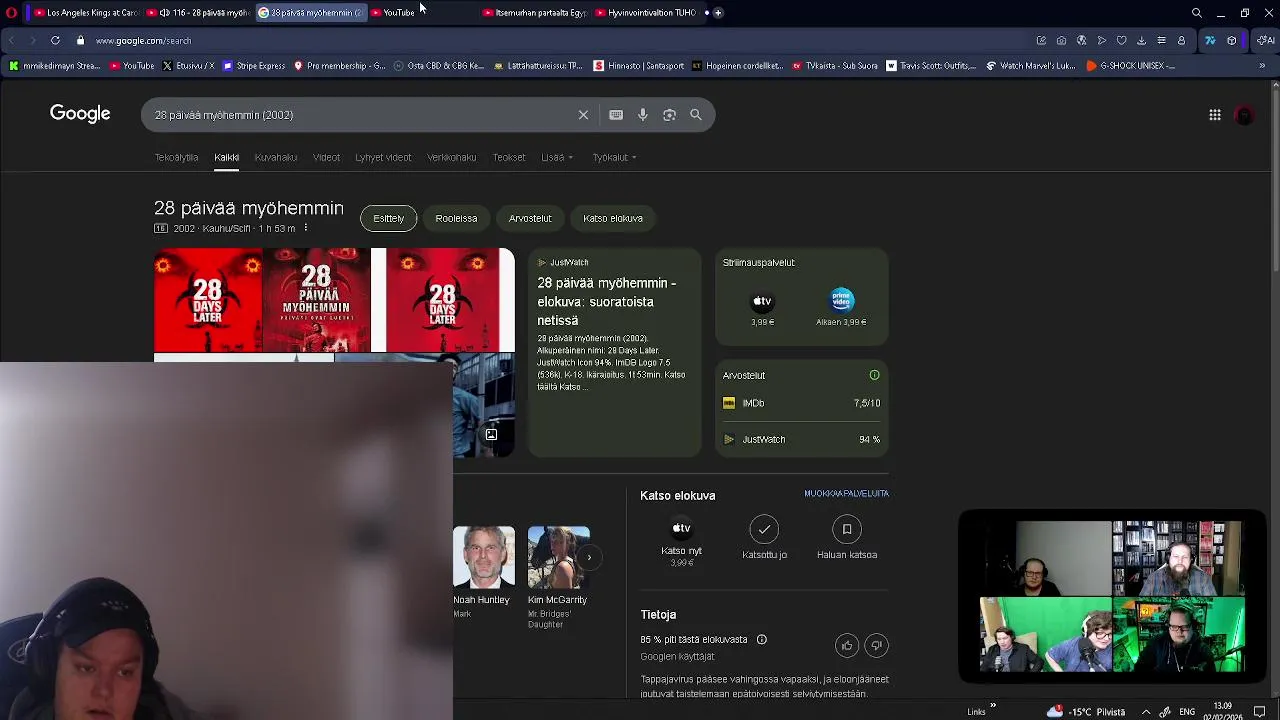The width and height of the screenshot is (1280, 720).
Task: Show the next cast members with the arrow
Action: pos(589,557)
